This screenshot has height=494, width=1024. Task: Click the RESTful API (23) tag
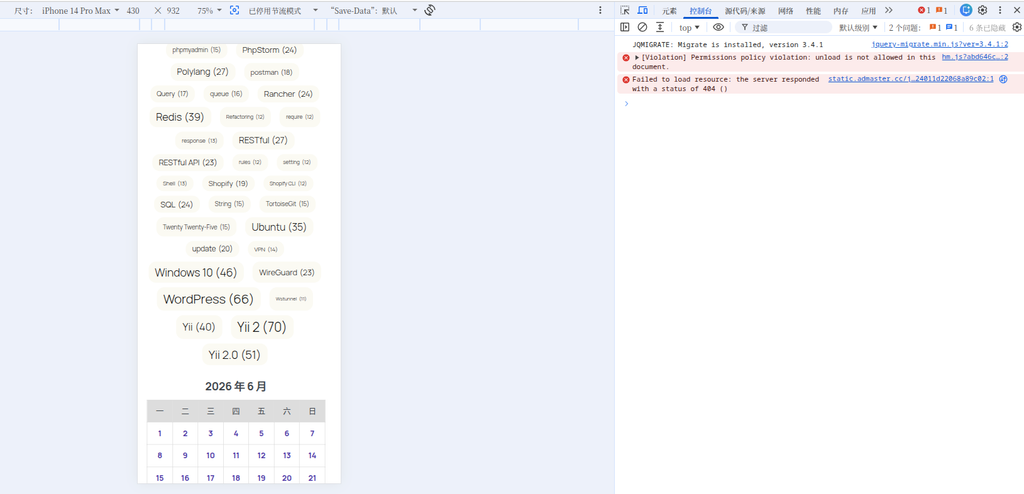point(187,162)
